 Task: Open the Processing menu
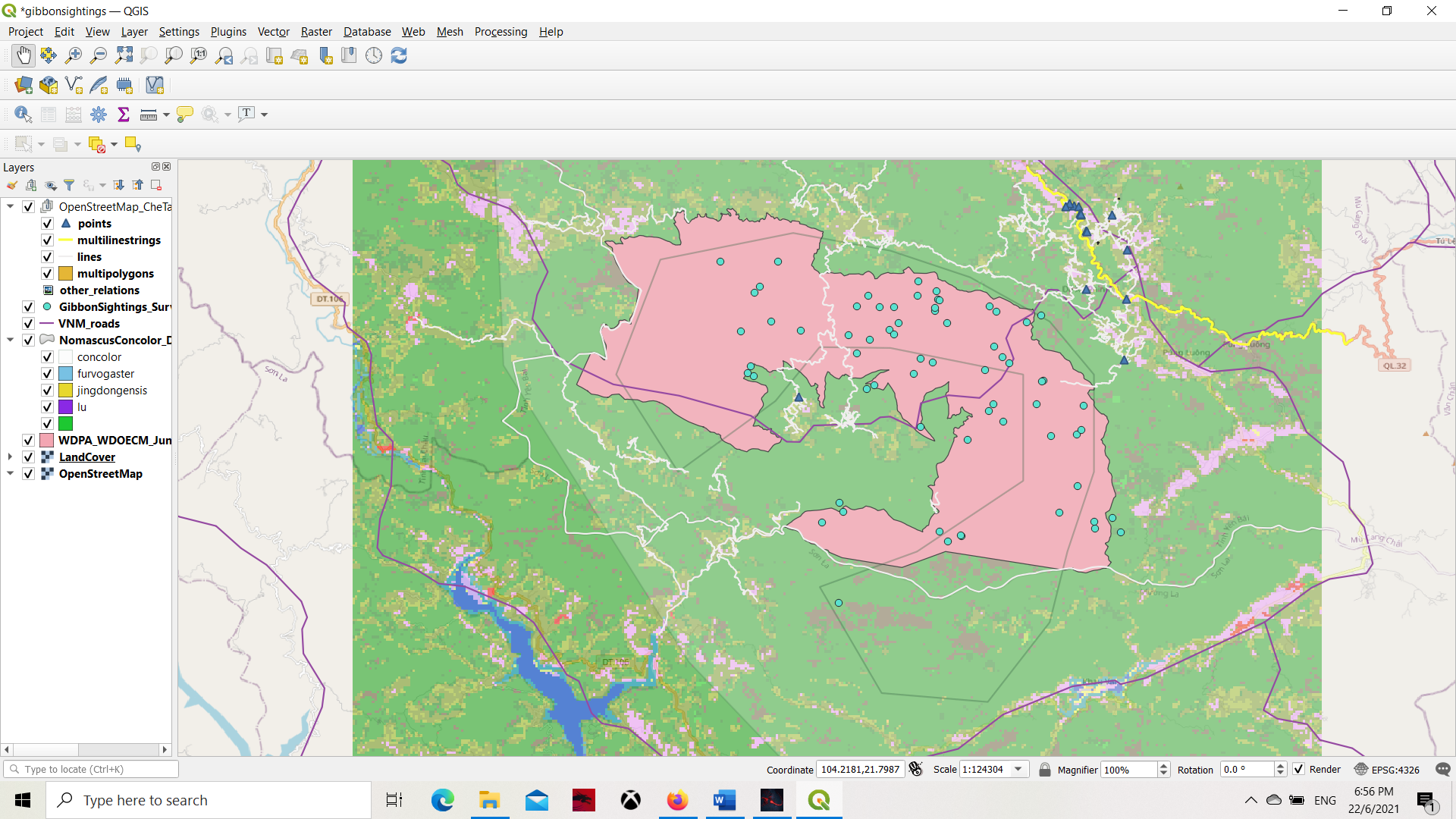pyautogui.click(x=500, y=32)
